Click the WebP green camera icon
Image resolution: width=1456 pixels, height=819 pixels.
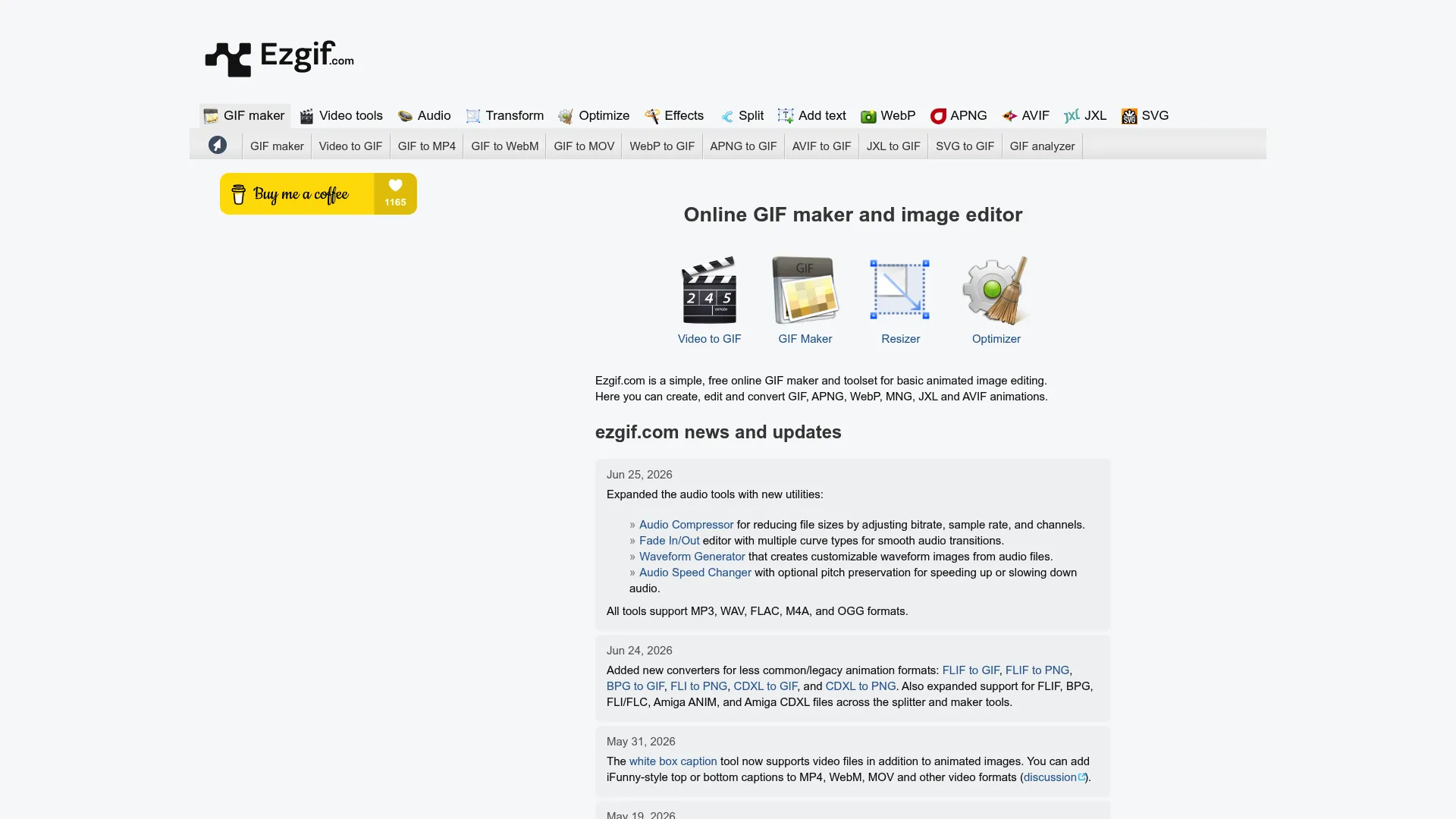pos(868,116)
